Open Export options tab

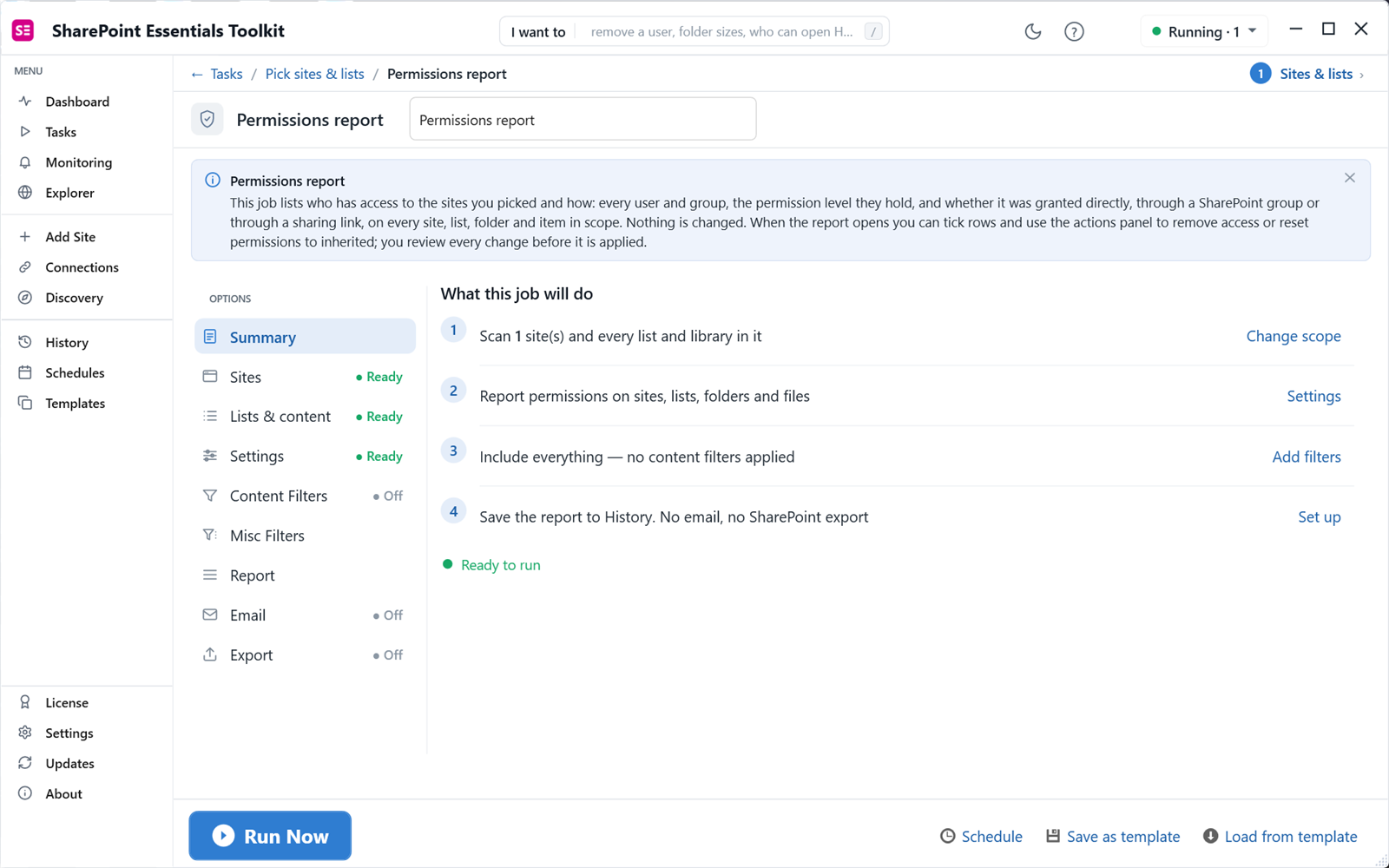click(305, 655)
